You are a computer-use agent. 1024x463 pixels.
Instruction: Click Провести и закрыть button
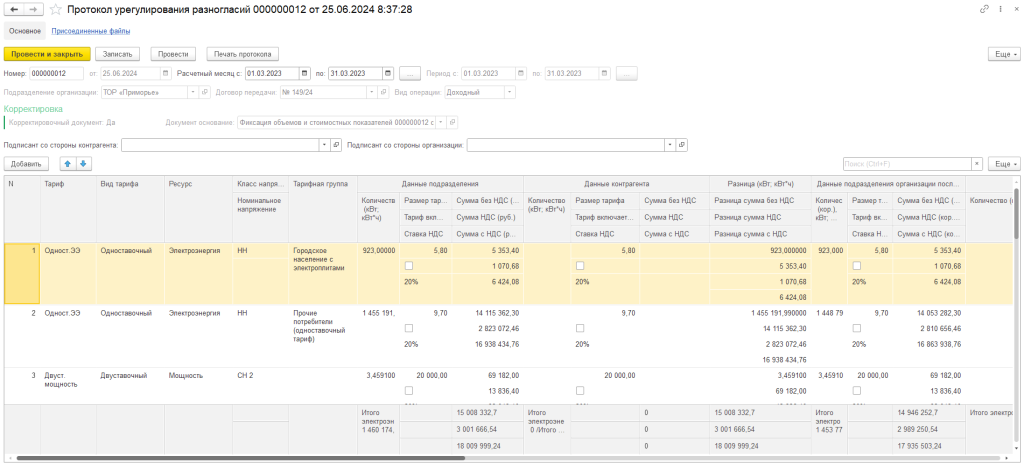(x=47, y=54)
